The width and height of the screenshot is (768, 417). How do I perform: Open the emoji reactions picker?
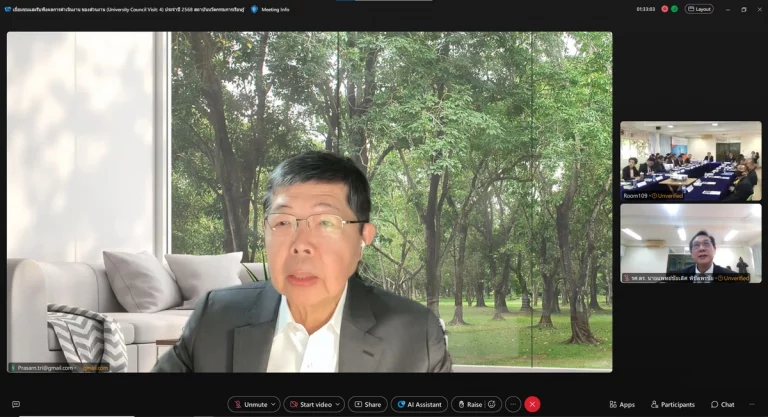492,404
